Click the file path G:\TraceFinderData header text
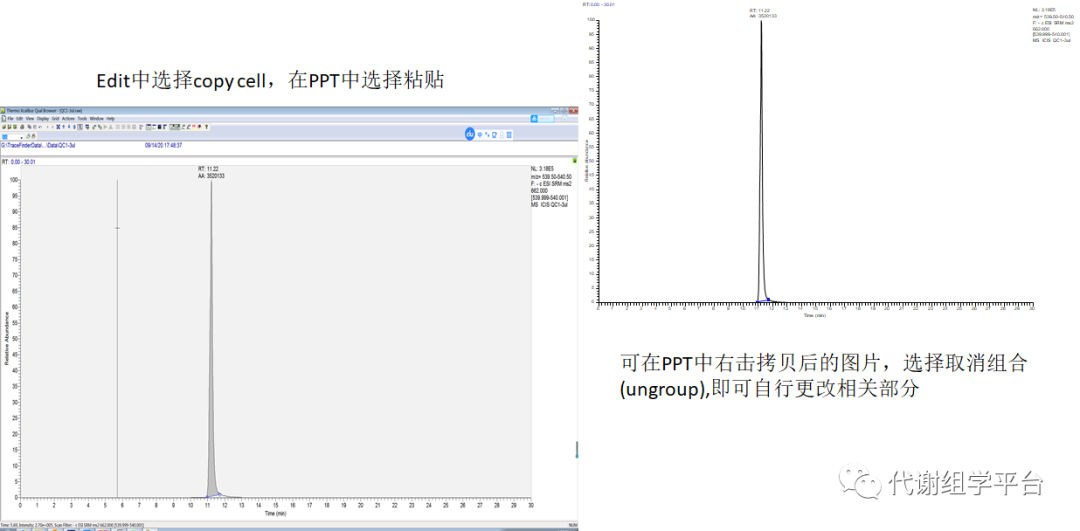 click(38, 145)
